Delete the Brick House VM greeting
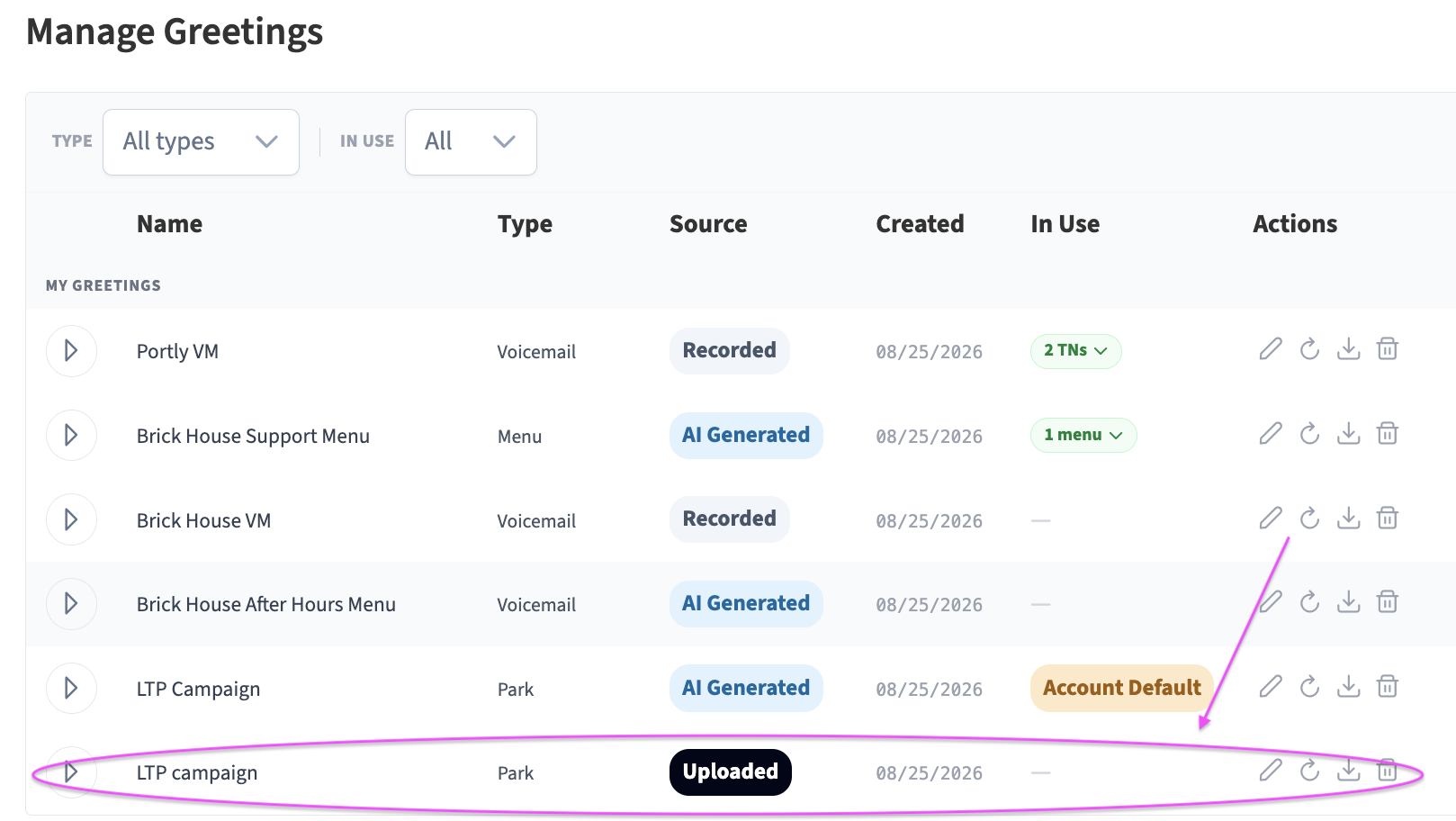 pos(1388,518)
